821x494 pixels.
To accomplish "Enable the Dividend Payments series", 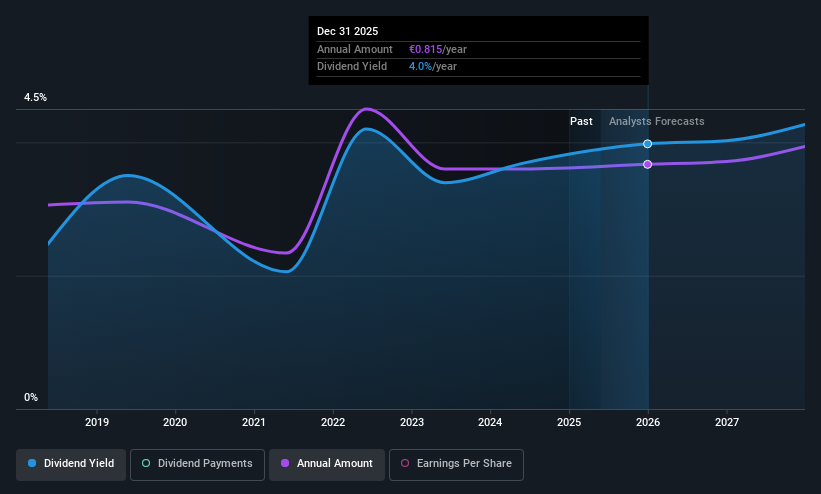I will pos(197,464).
